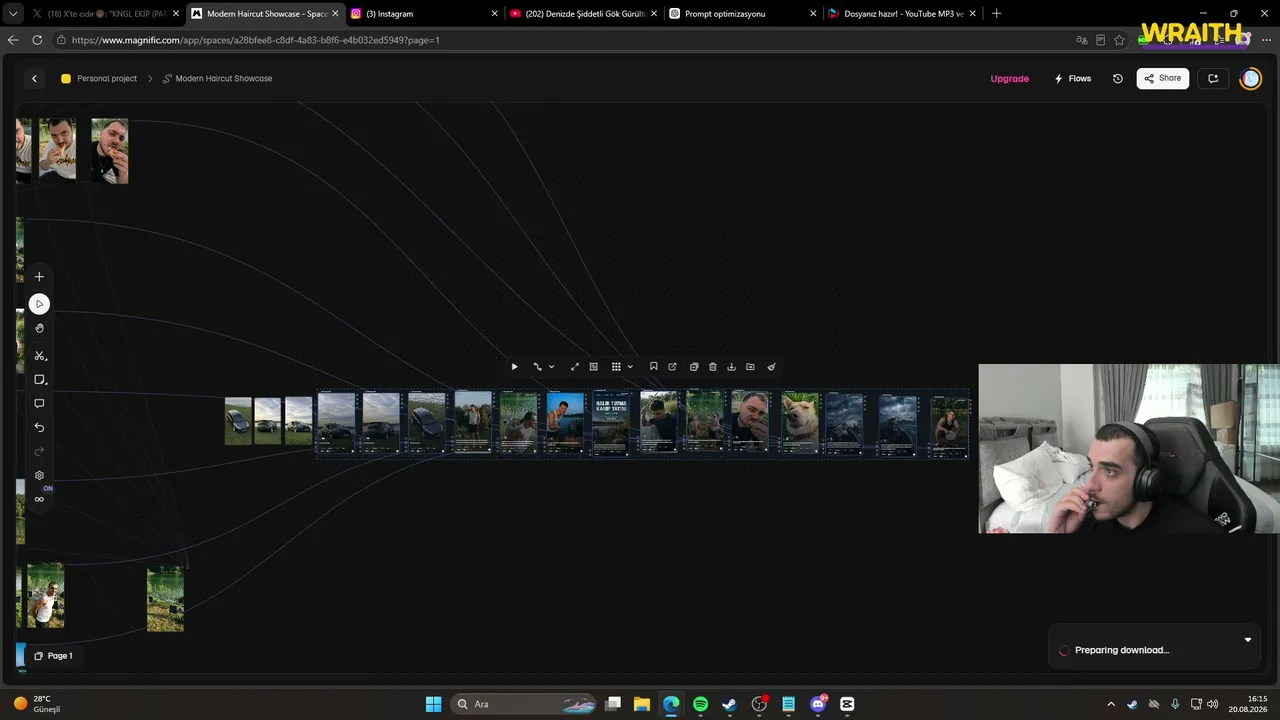Screen dimensions: 1280x720
Task: Open the Windows Start menu
Action: 433,704
